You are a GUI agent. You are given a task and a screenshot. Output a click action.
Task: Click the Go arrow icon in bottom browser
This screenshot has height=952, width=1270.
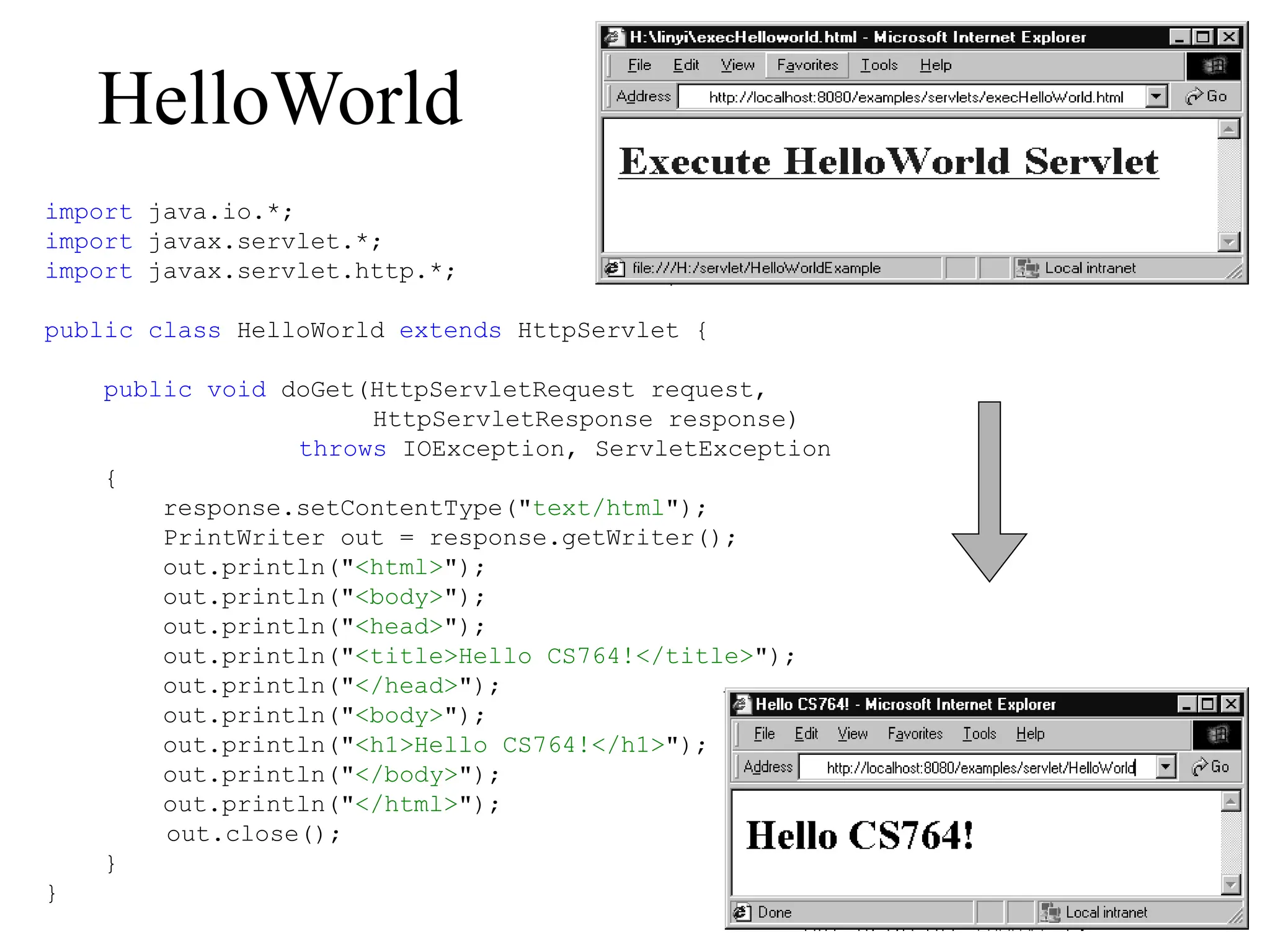1200,767
